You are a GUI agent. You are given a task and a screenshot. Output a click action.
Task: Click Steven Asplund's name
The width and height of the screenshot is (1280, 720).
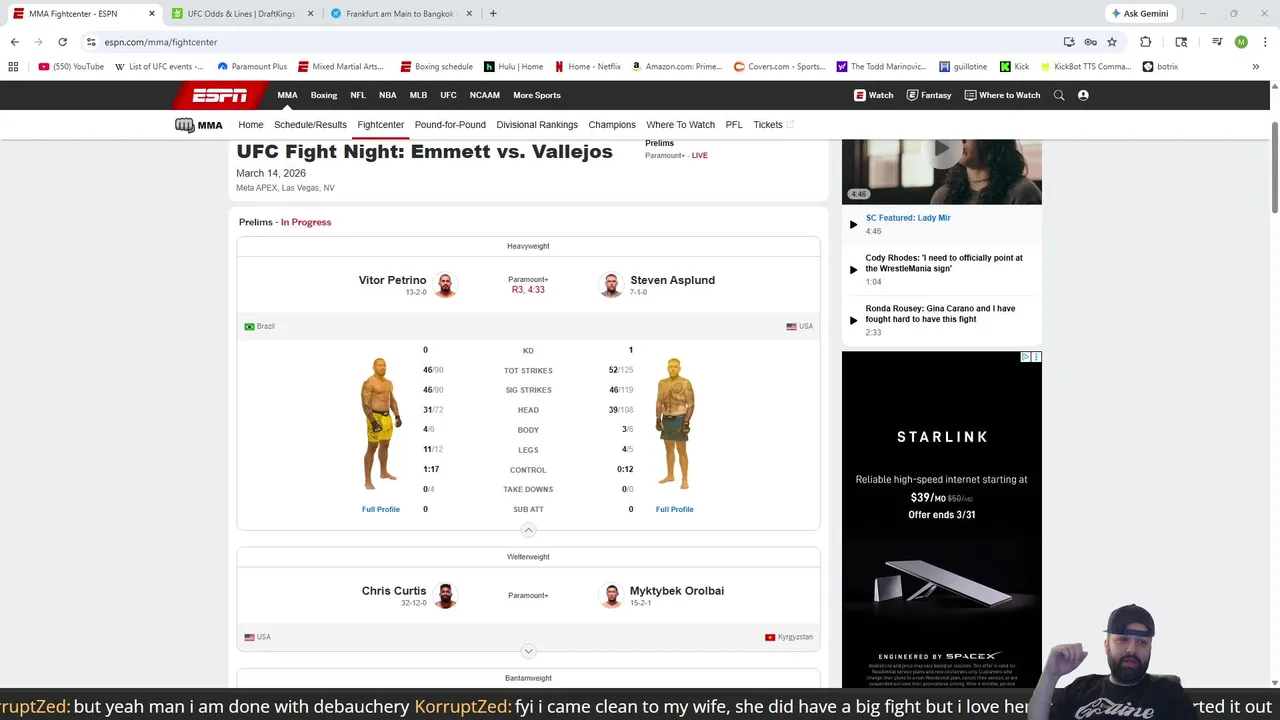tap(672, 280)
